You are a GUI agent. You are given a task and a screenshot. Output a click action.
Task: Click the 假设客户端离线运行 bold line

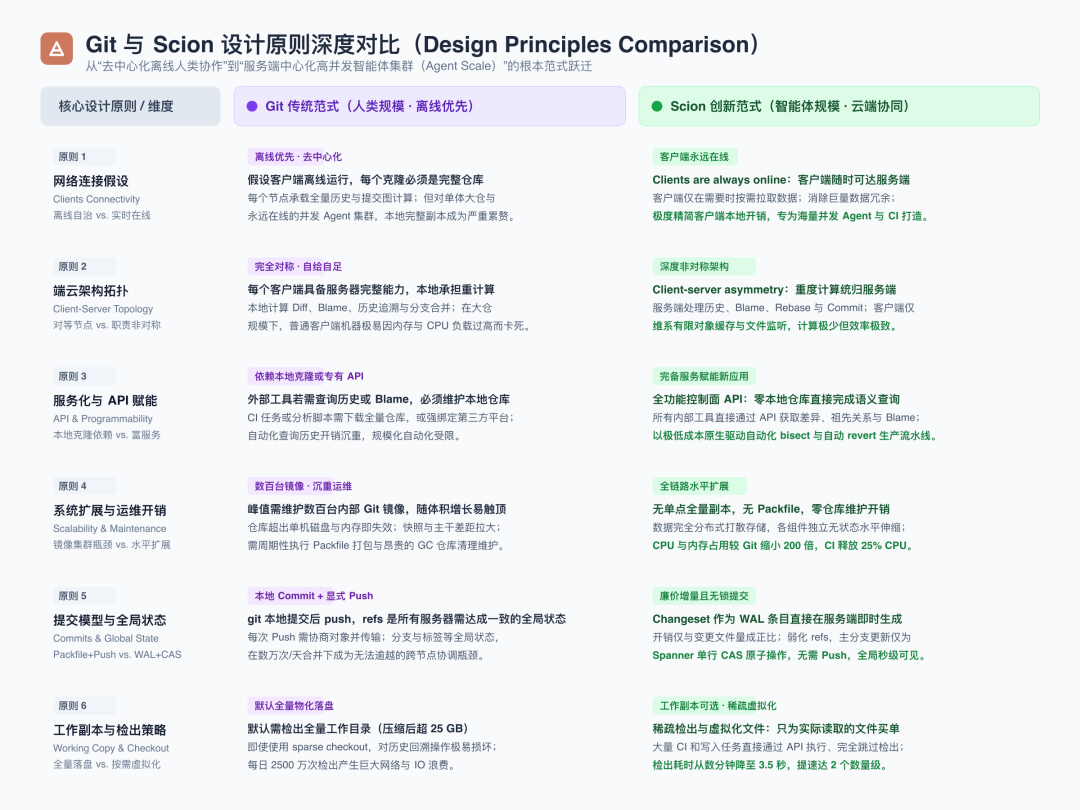365,180
